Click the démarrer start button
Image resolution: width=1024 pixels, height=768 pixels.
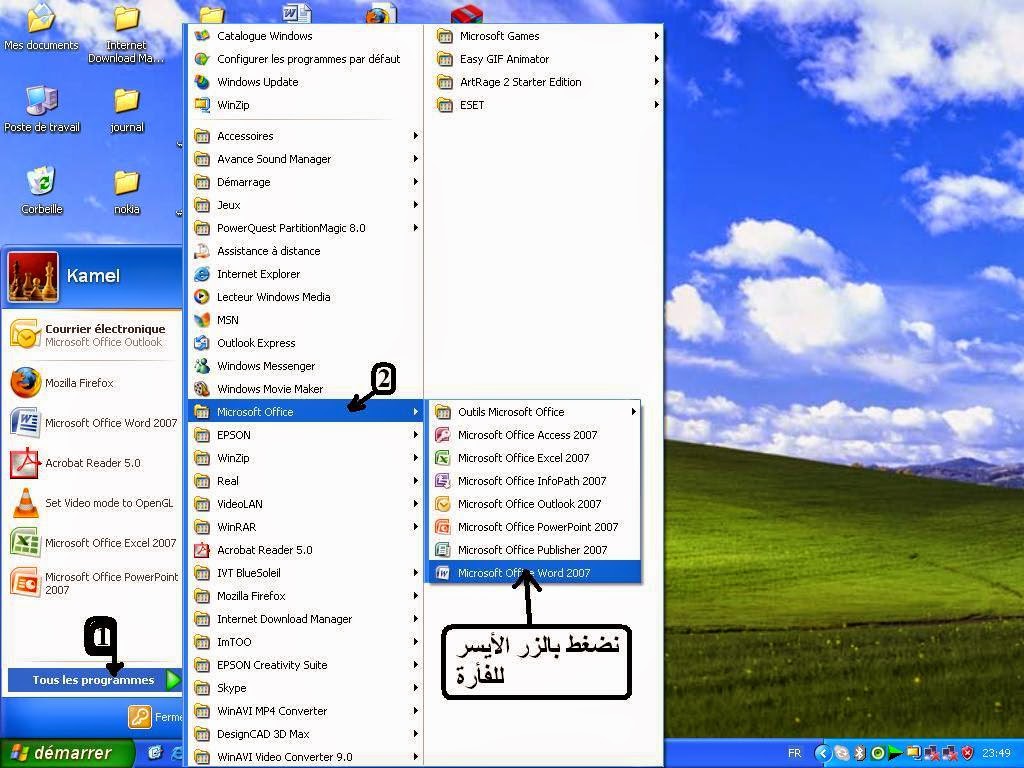pyautogui.click(x=65, y=753)
